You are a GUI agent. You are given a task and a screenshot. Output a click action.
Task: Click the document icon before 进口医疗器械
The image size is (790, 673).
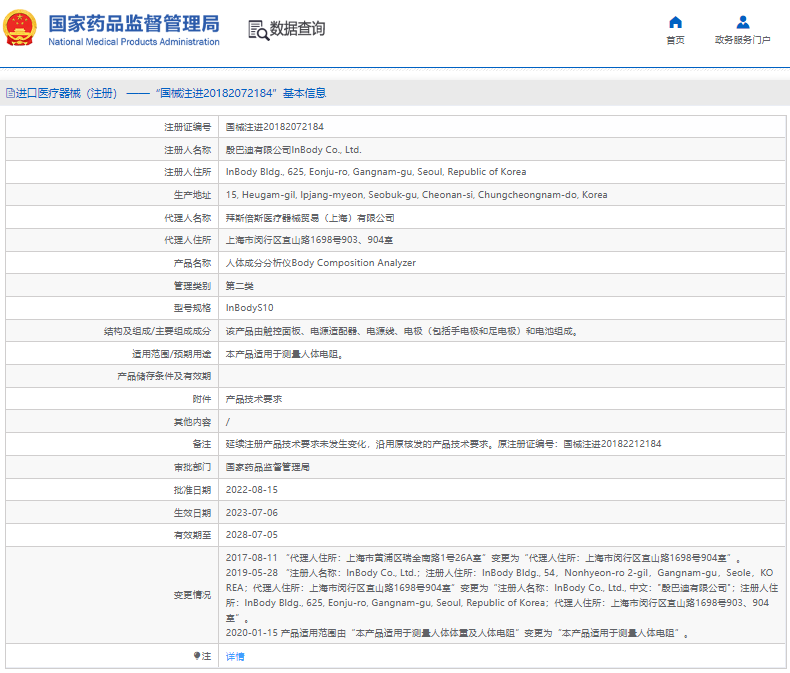10,93
